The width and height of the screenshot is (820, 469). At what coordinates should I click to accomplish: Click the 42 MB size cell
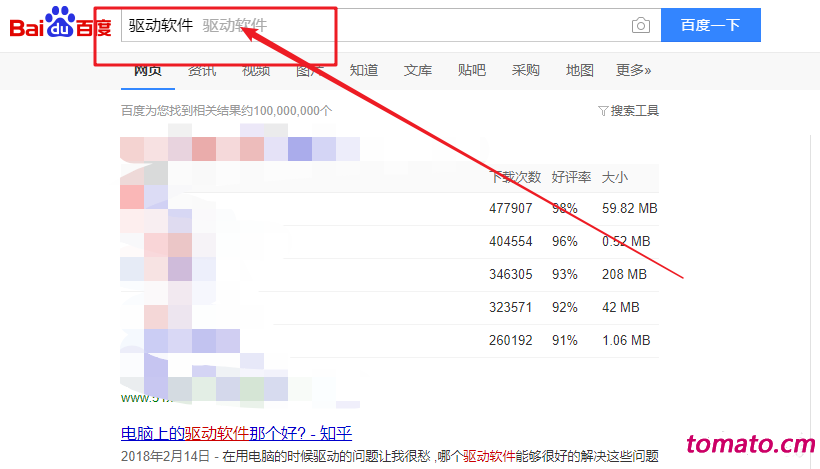621,307
